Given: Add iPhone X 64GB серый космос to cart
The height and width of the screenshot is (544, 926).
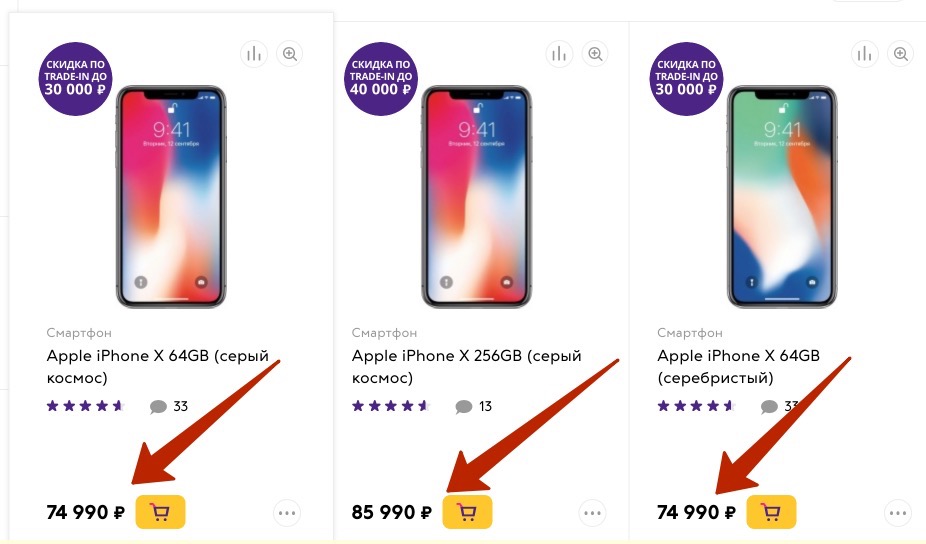Looking at the screenshot, I should [x=160, y=512].
